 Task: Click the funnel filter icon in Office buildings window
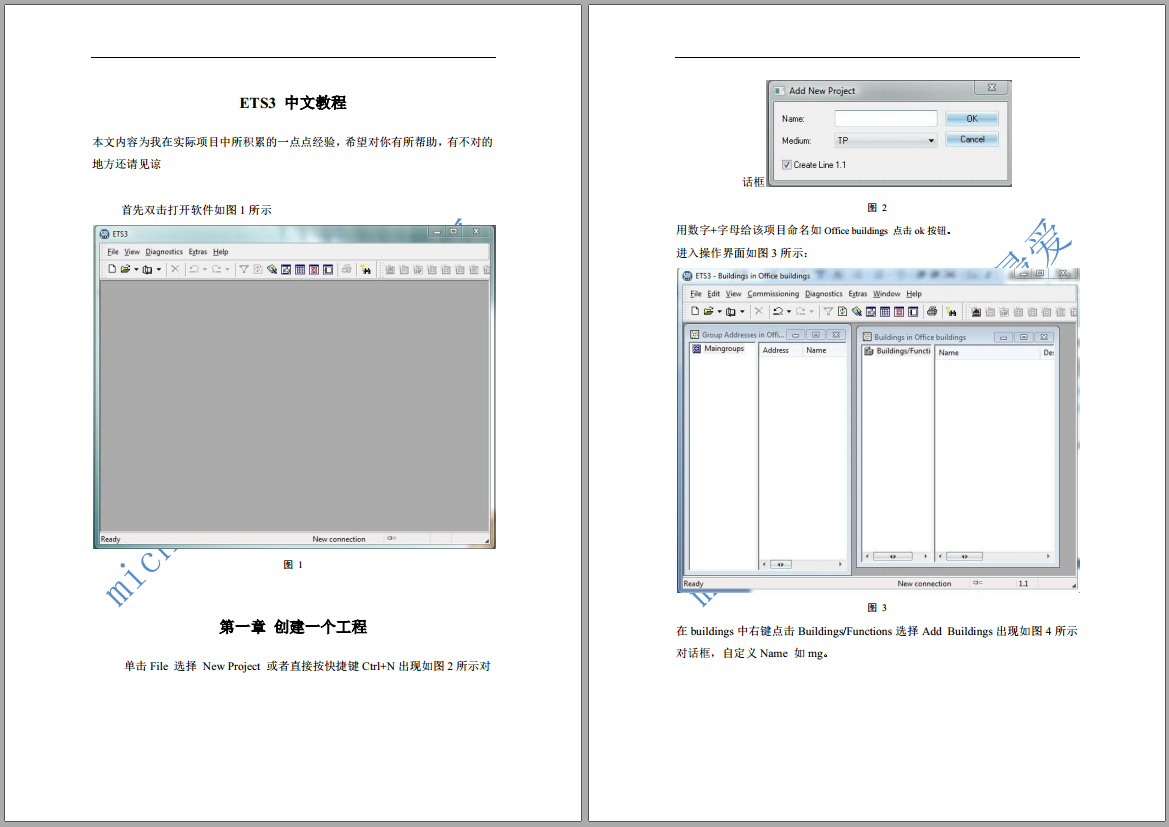(828, 312)
